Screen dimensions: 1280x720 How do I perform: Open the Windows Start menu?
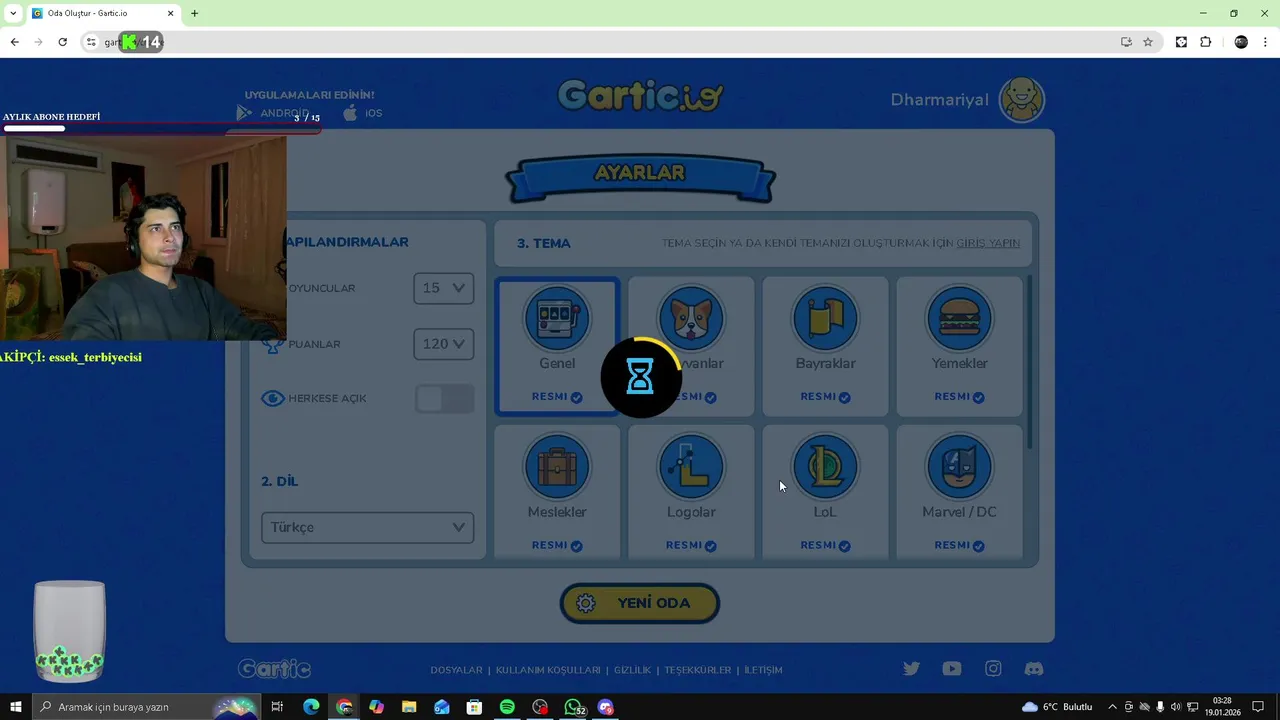(x=15, y=707)
